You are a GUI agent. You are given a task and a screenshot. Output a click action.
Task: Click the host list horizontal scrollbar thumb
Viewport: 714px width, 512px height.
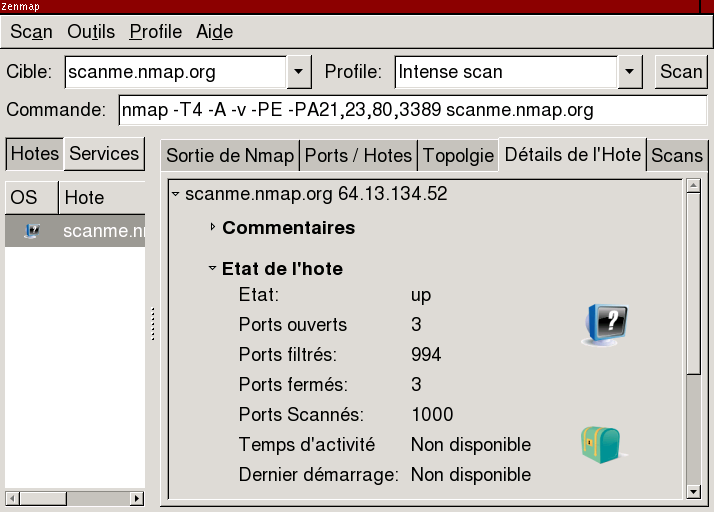(43, 498)
